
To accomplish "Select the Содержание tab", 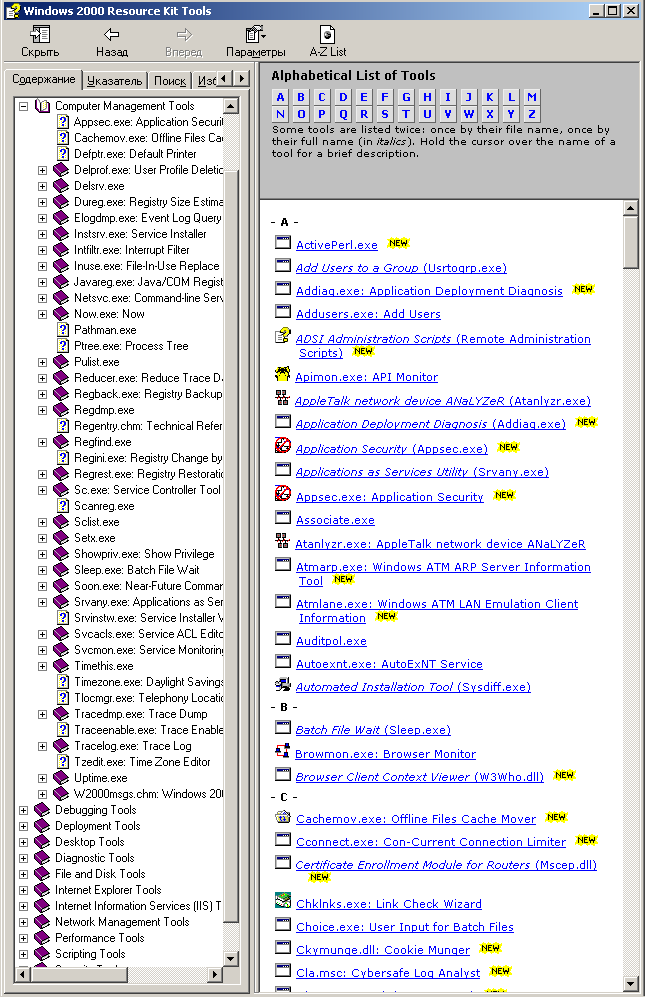I will 44,79.
